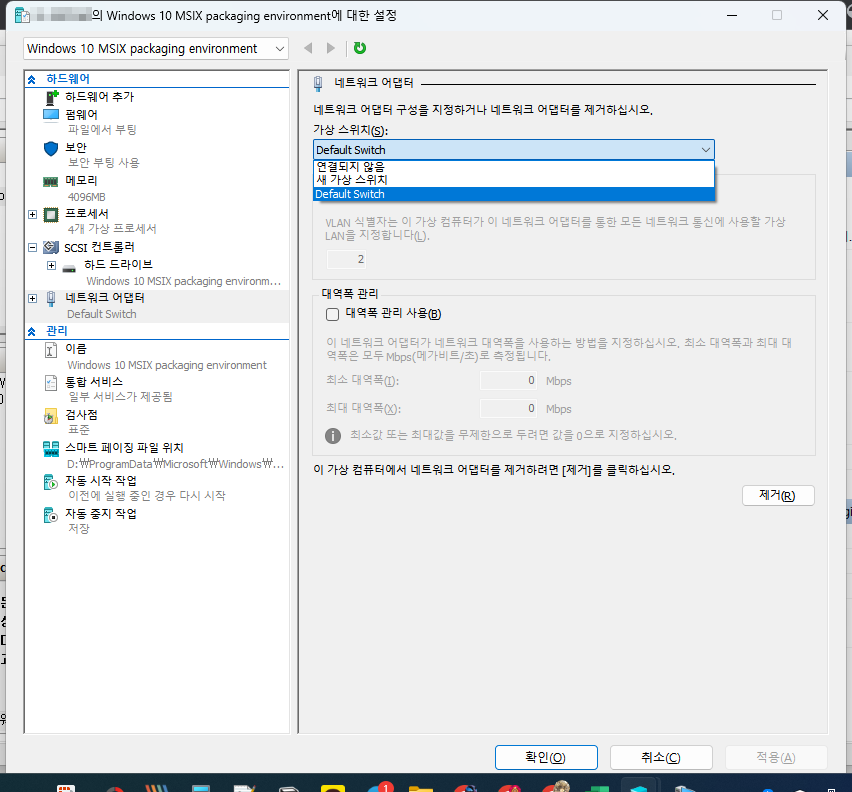Click the info icon near bandwidth note
The width and height of the screenshot is (852, 792).
[x=333, y=436]
